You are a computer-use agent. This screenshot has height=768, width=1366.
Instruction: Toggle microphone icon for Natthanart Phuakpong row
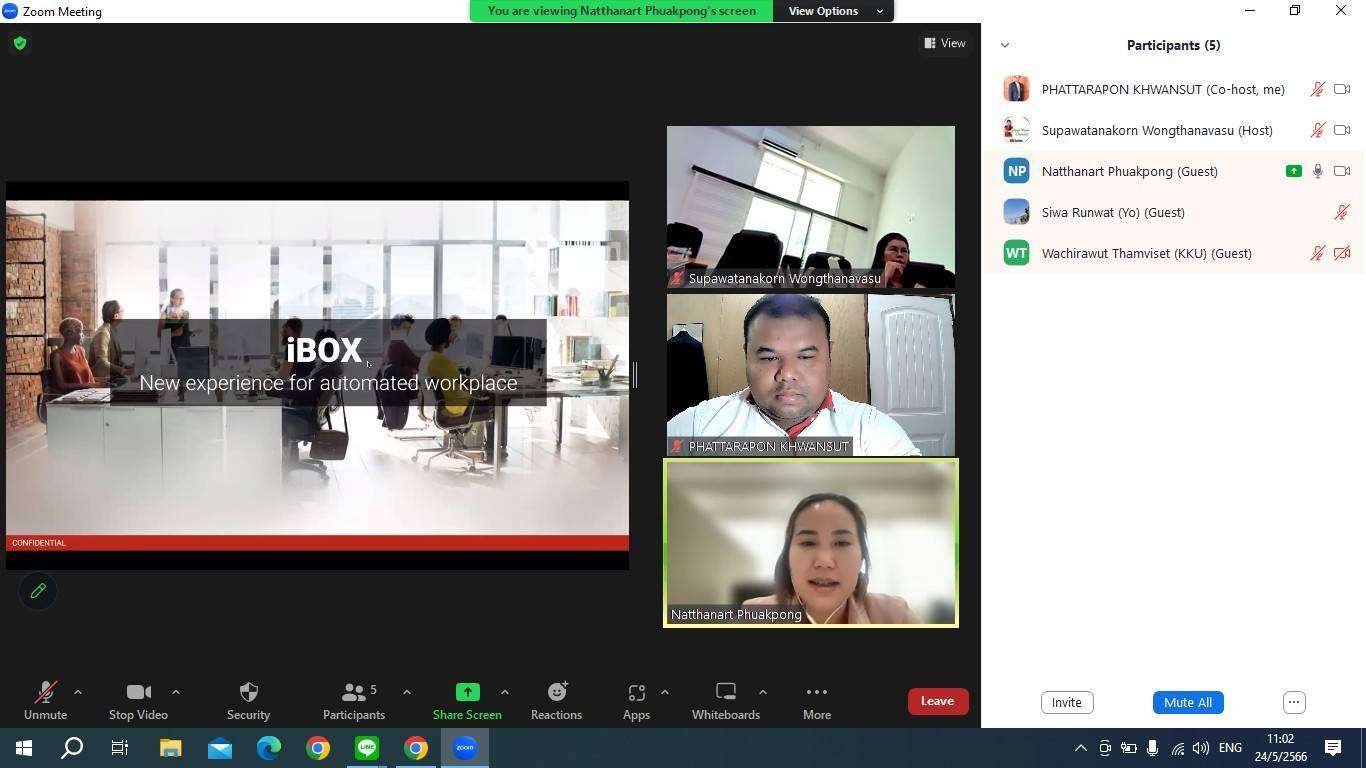(1318, 171)
